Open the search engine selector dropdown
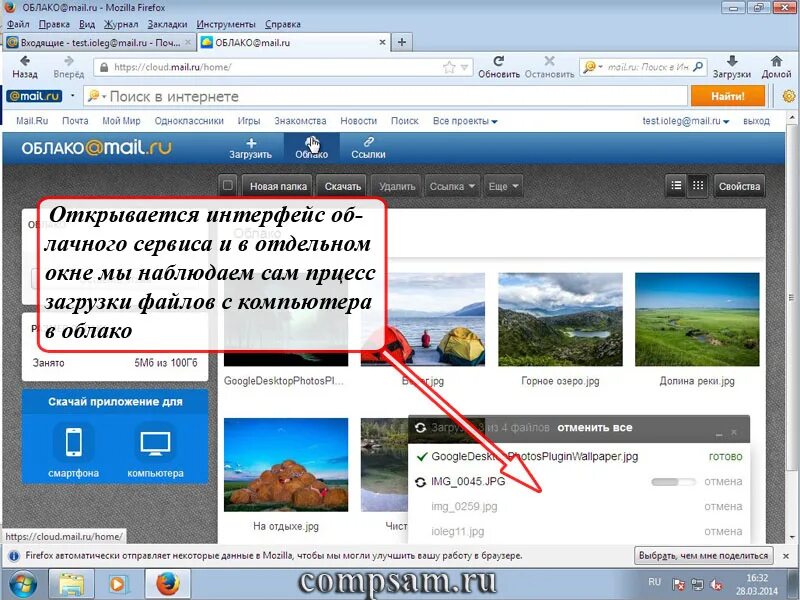 click(593, 67)
